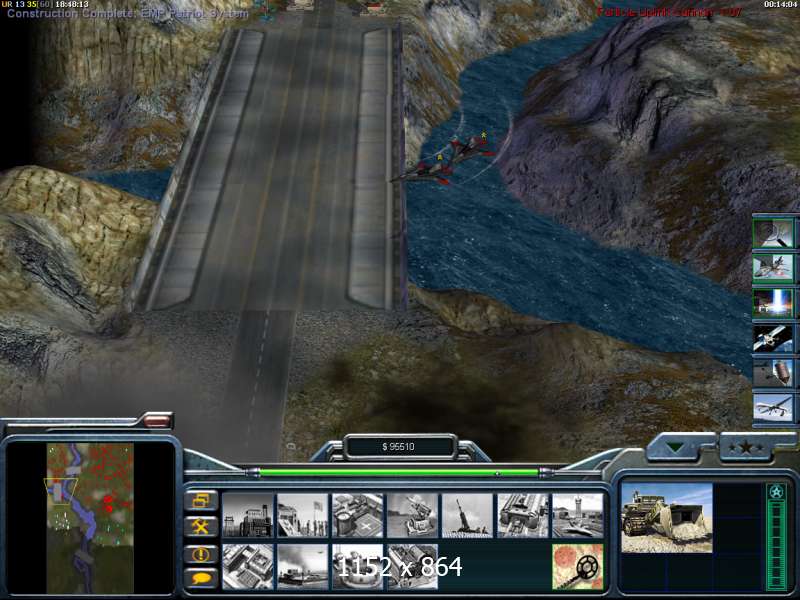Image resolution: width=800 pixels, height=600 pixels.
Task: Click the 'Construction Complete' message
Action: coord(128,14)
